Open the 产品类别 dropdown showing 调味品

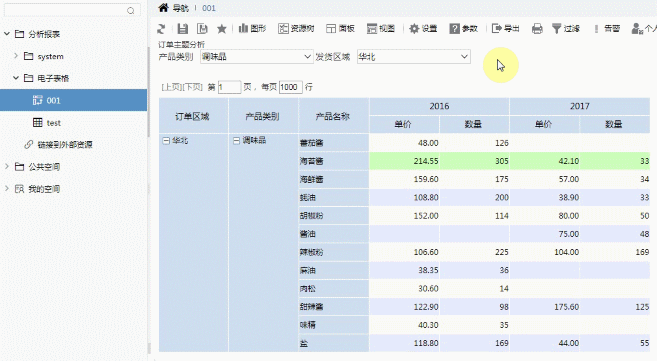256,57
